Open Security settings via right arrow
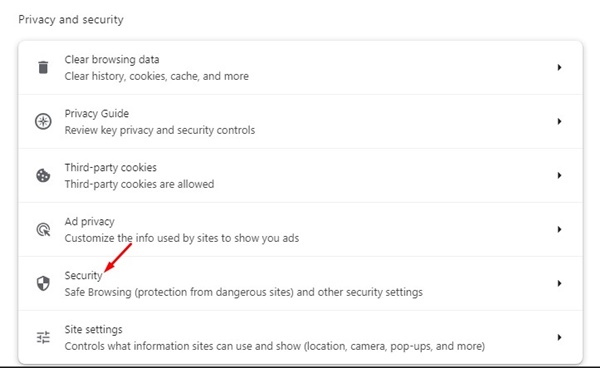The width and height of the screenshot is (600, 368). (559, 283)
